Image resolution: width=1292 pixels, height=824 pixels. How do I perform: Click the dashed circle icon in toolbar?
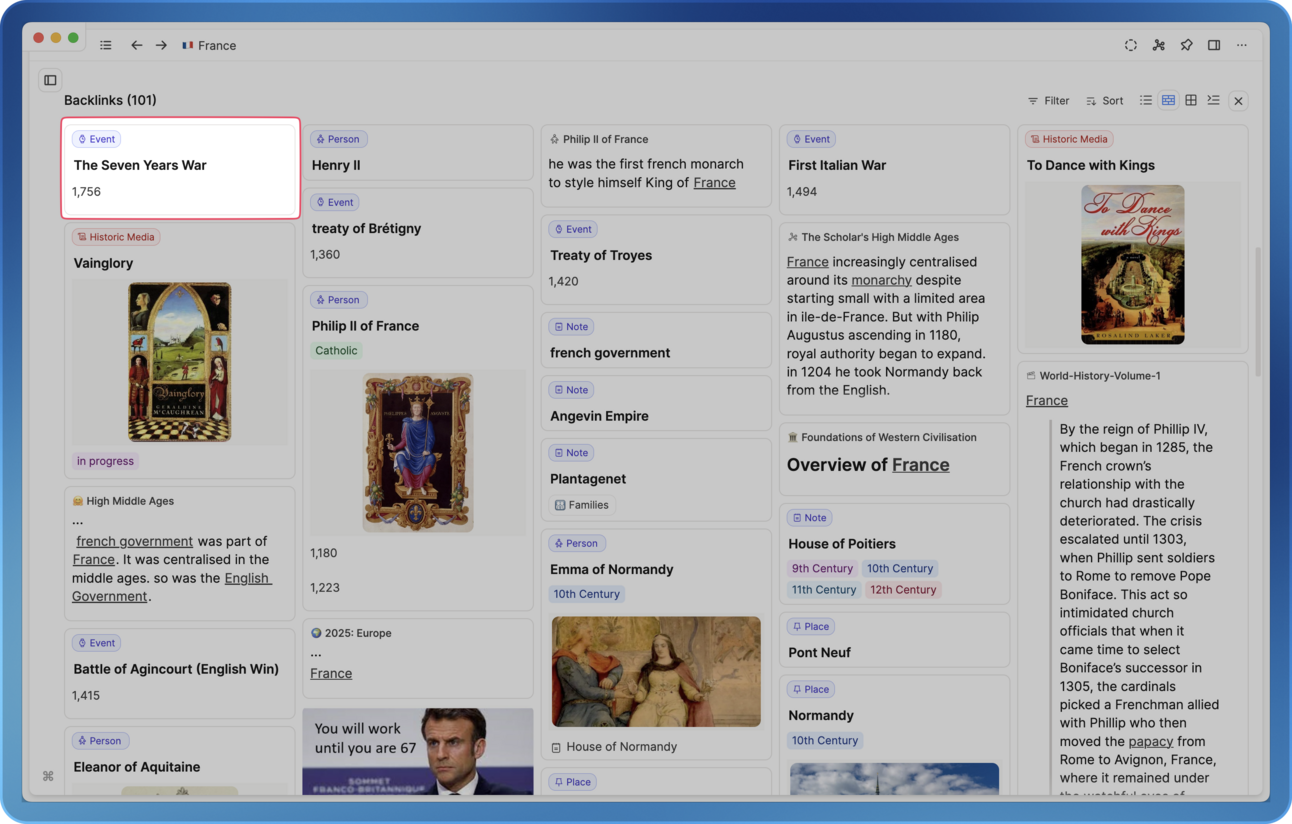tap(1130, 45)
